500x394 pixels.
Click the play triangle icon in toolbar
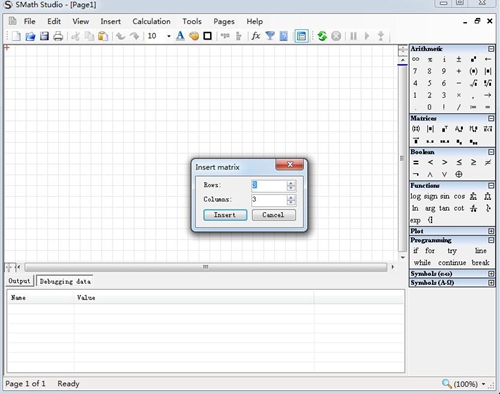[x=367, y=36]
